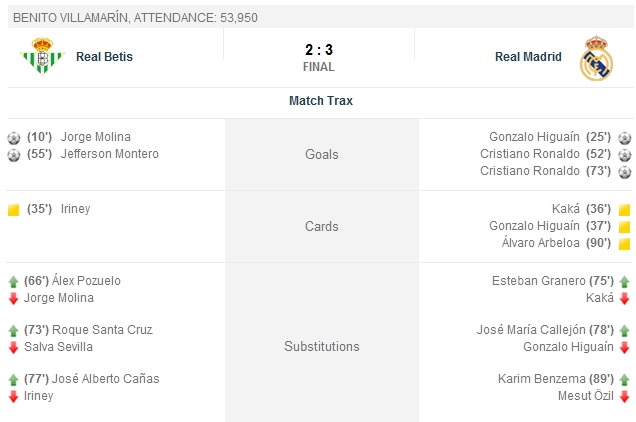Viewport: 636px width, 422px height.
Task: Select the Match Trax header
Action: click(x=320, y=101)
